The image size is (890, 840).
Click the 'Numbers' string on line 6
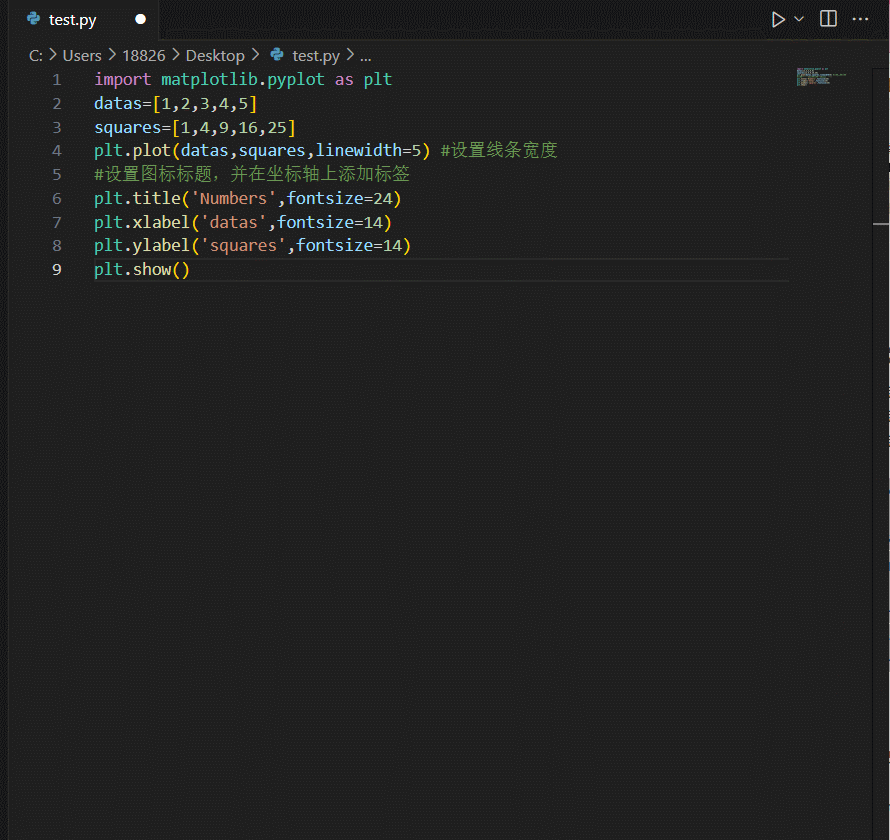click(x=233, y=198)
